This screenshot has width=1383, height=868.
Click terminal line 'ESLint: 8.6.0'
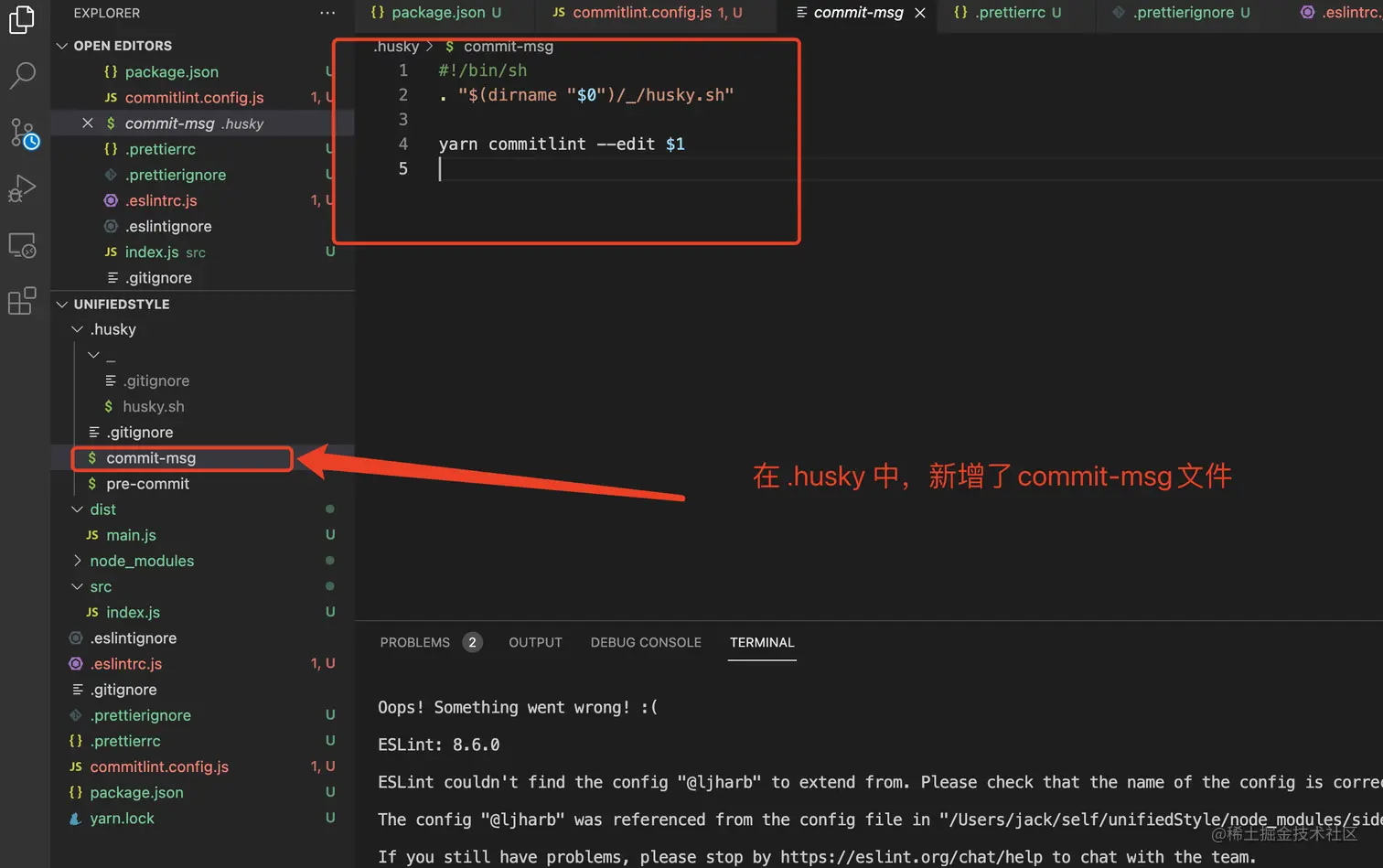pyautogui.click(x=439, y=745)
